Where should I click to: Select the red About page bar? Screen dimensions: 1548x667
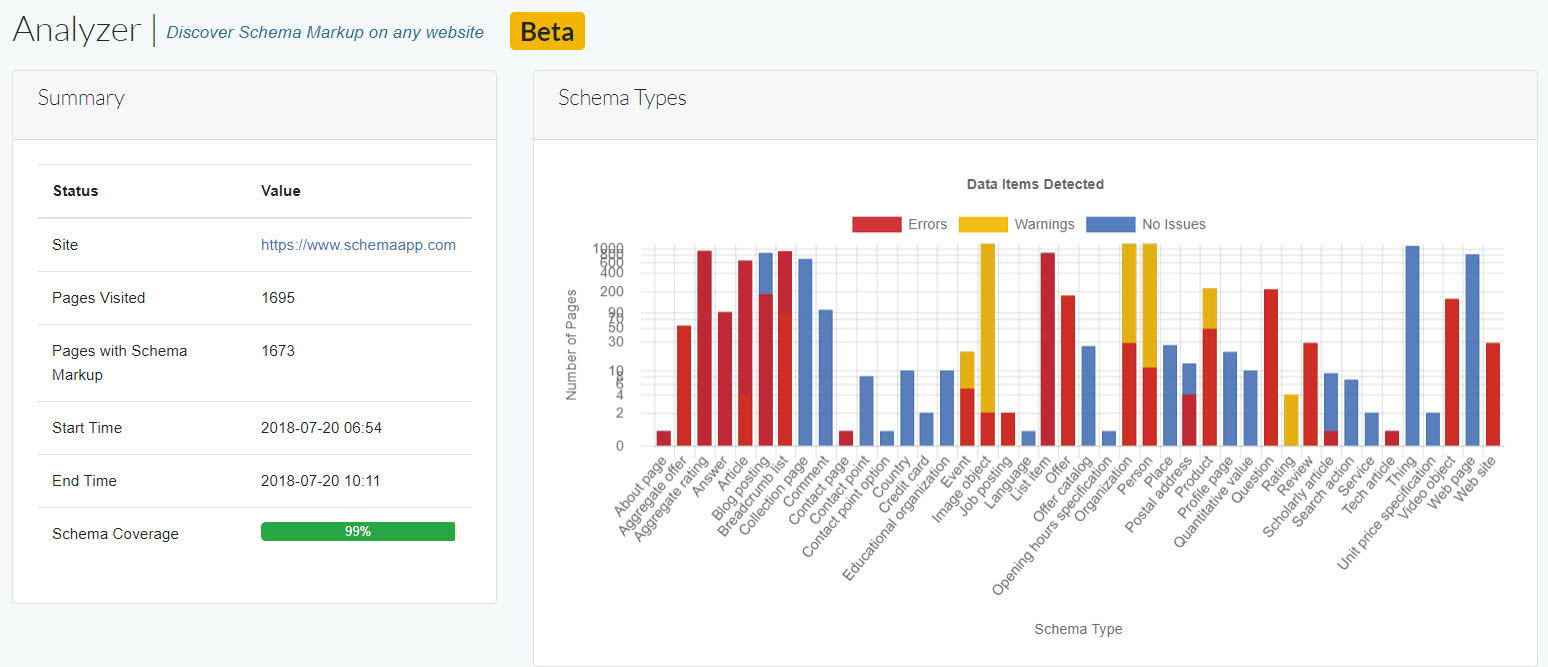[x=664, y=438]
